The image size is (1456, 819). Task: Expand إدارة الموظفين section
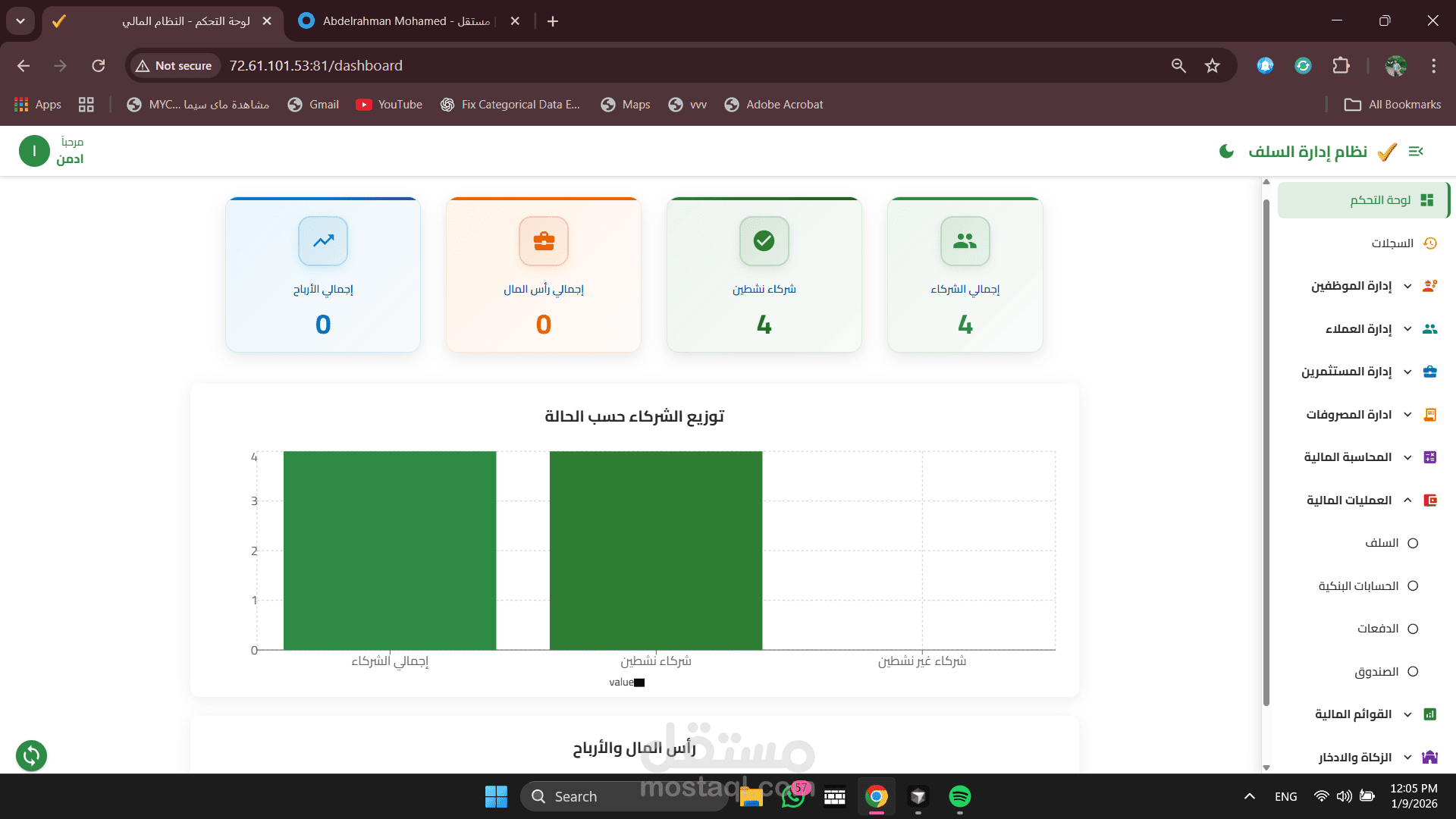[x=1351, y=286]
